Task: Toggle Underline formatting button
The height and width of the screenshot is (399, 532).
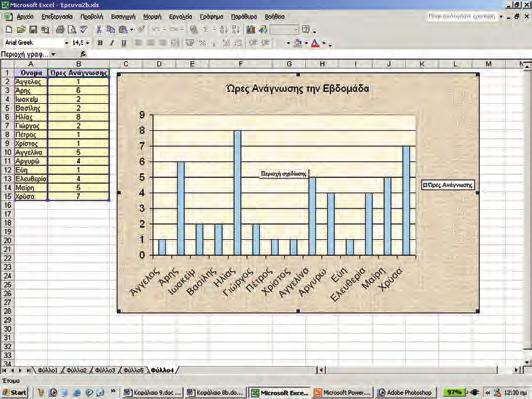Action: click(x=124, y=43)
